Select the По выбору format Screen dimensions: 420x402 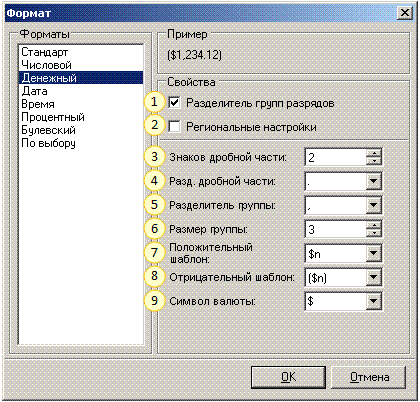81,143
